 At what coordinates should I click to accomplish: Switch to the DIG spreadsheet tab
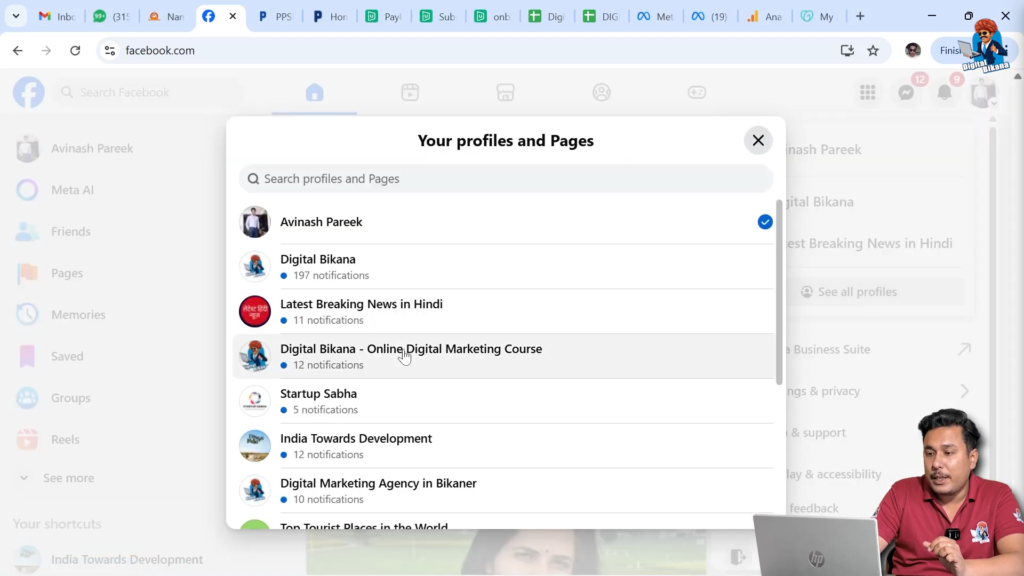[601, 16]
